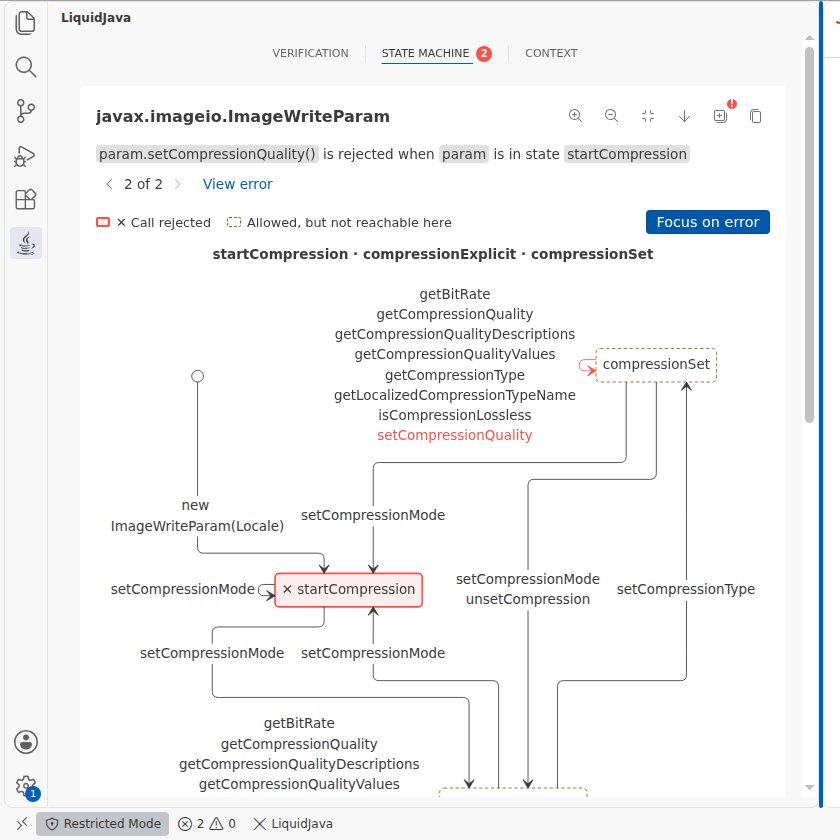The width and height of the screenshot is (840, 840).
Task: Open the Search view
Action: (x=25, y=67)
